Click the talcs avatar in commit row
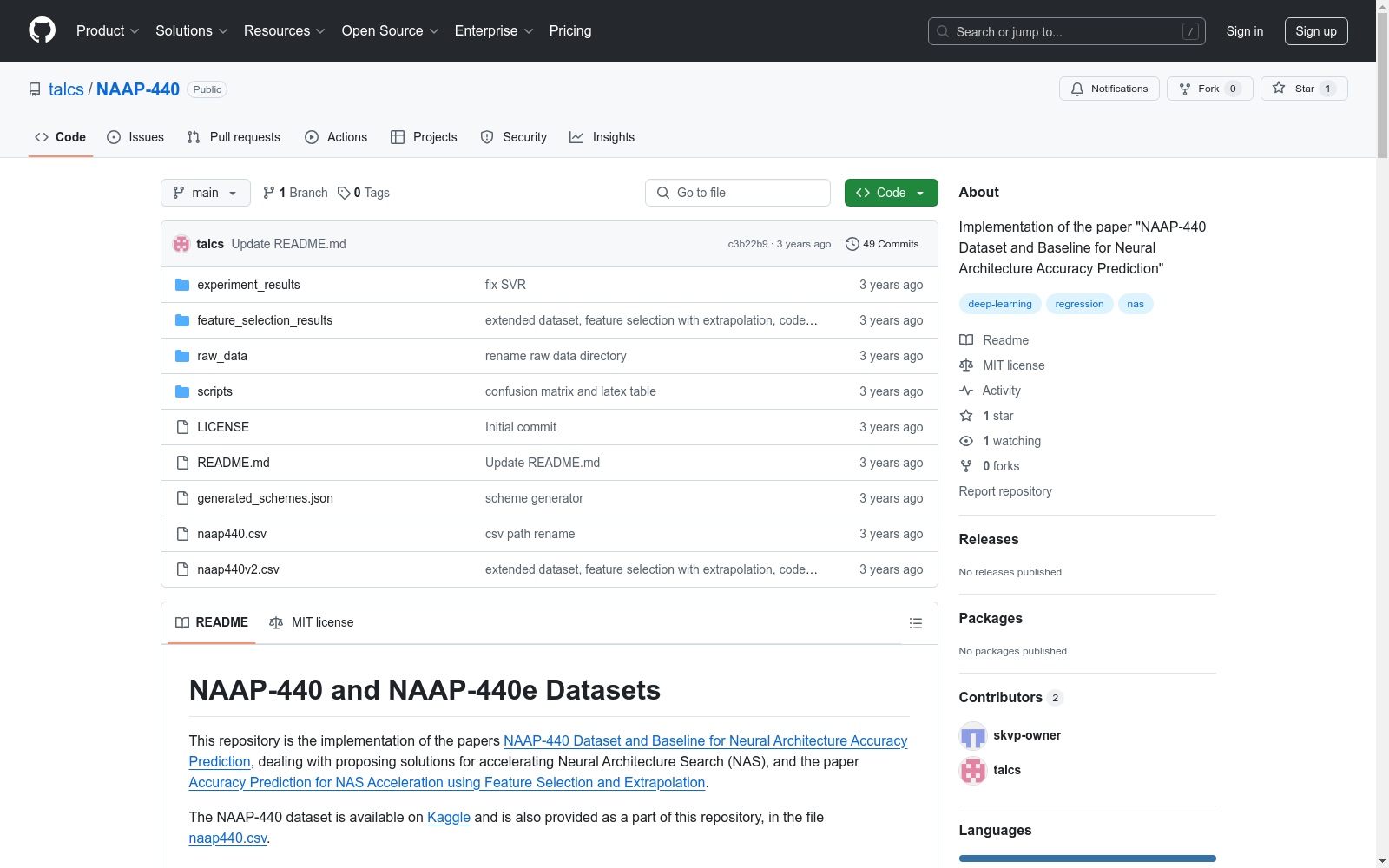The height and width of the screenshot is (868, 1389). pos(181,244)
